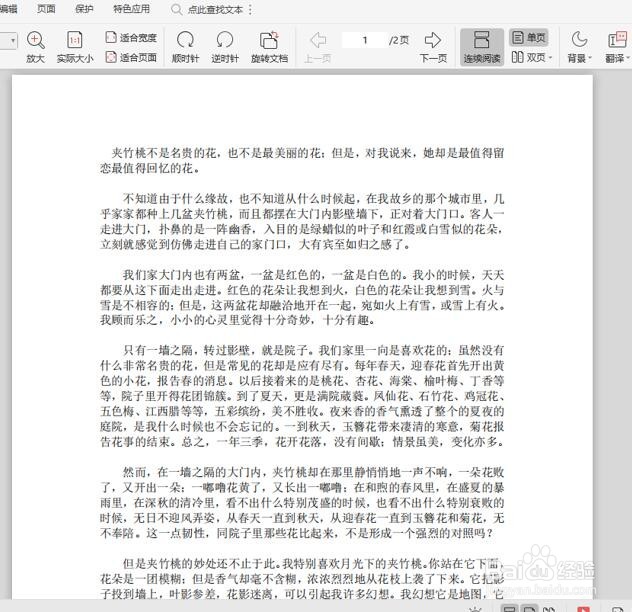This screenshot has height=612, width=632.
Task: Open the search options dots menu
Action: click(250, 9)
